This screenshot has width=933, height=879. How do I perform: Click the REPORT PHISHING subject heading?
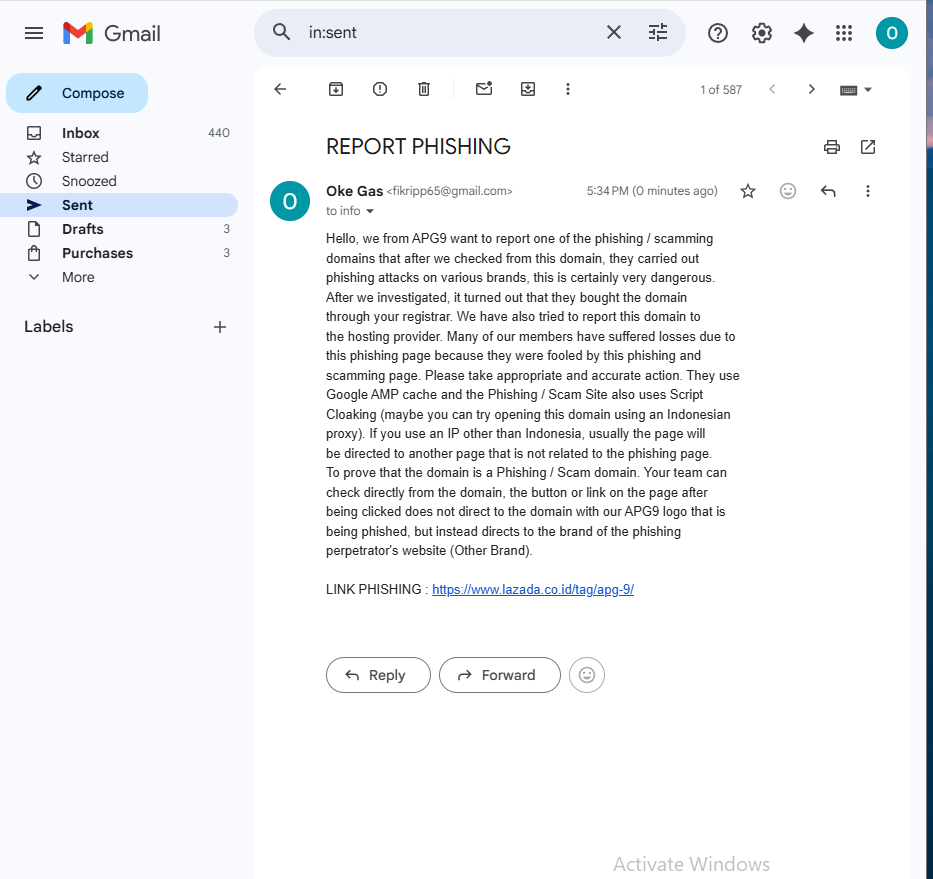418,146
